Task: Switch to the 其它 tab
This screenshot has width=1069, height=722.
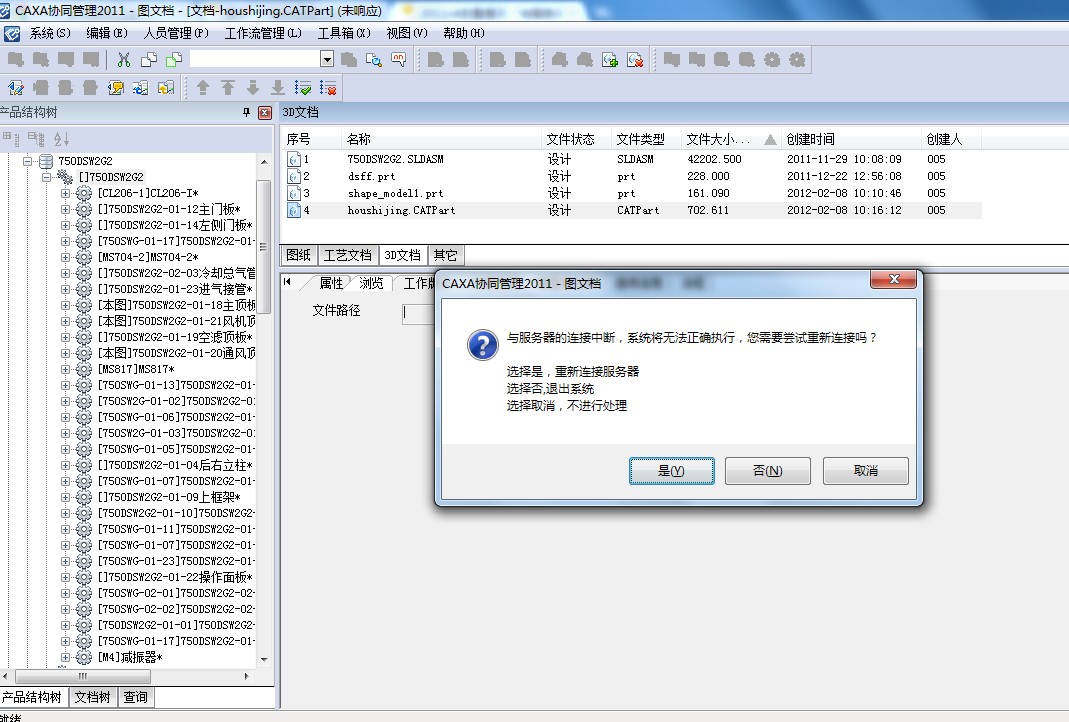Action: coord(445,255)
